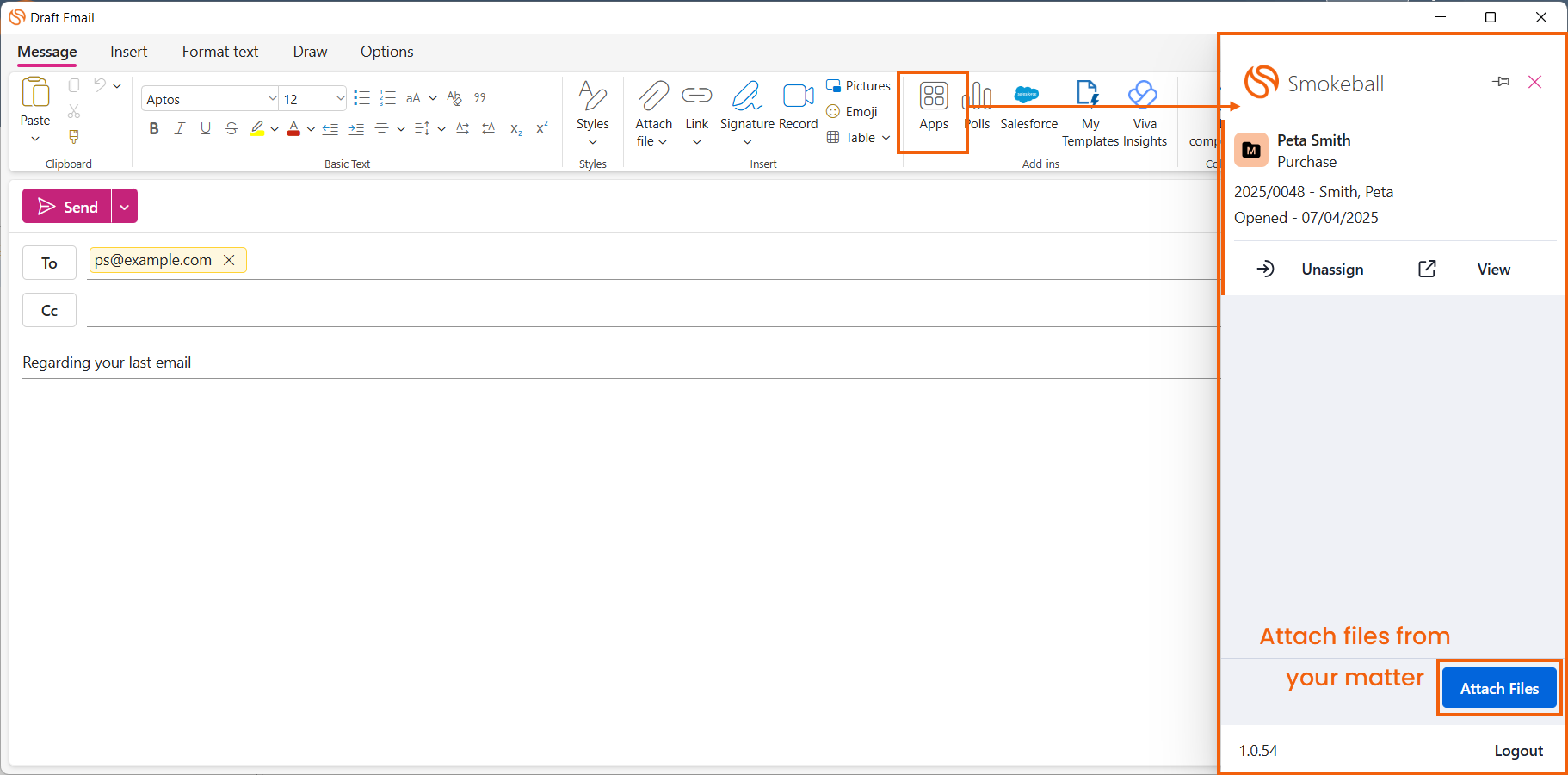Pin the Smokeball panel
Viewport: 1568px width, 775px height.
[x=1501, y=82]
